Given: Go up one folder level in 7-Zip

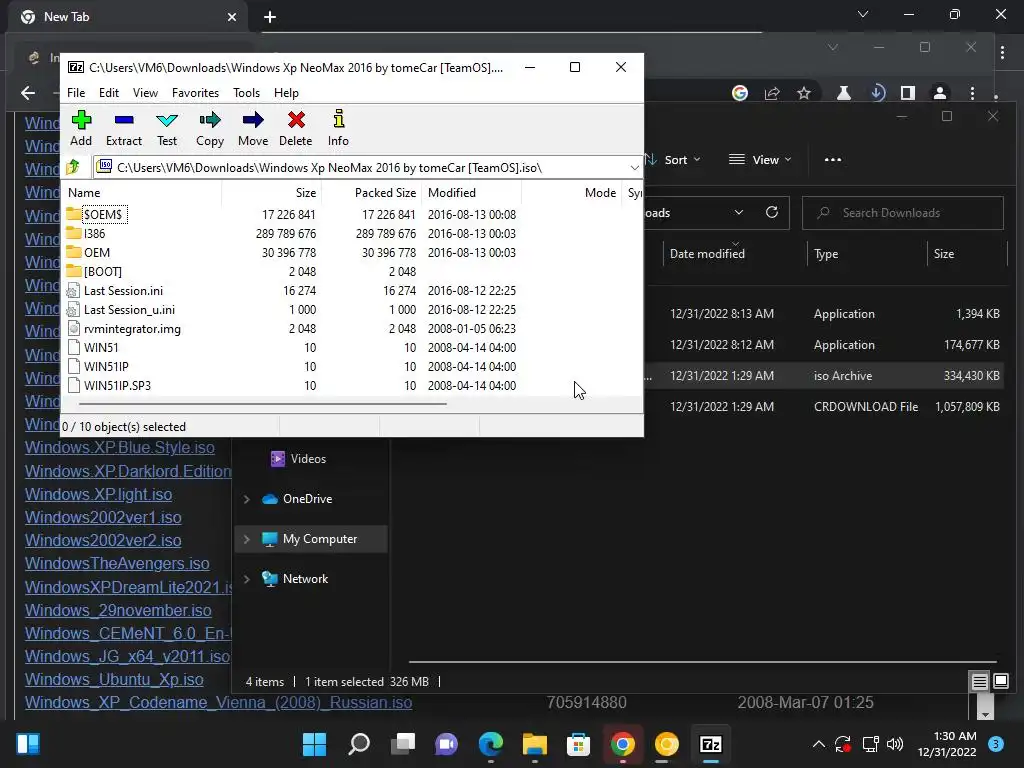Looking at the screenshot, I should click(x=73, y=167).
